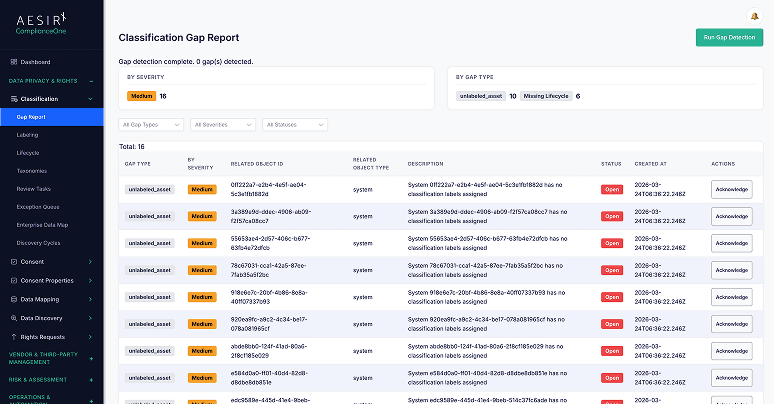Expand the Risk & Assessment section
The height and width of the screenshot is (404, 774).
(x=91, y=380)
